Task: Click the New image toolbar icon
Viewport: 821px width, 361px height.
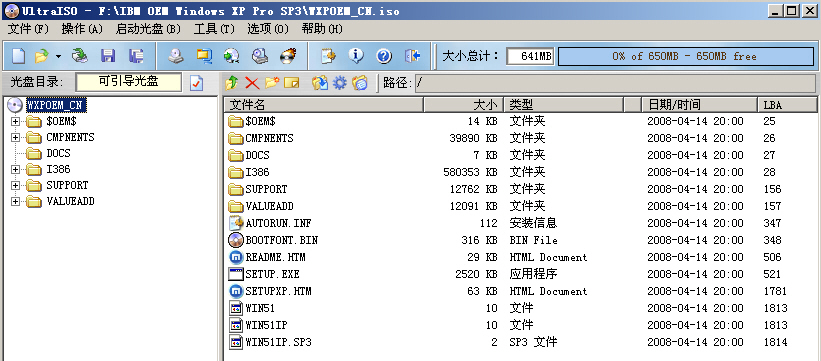Action: (x=18, y=56)
